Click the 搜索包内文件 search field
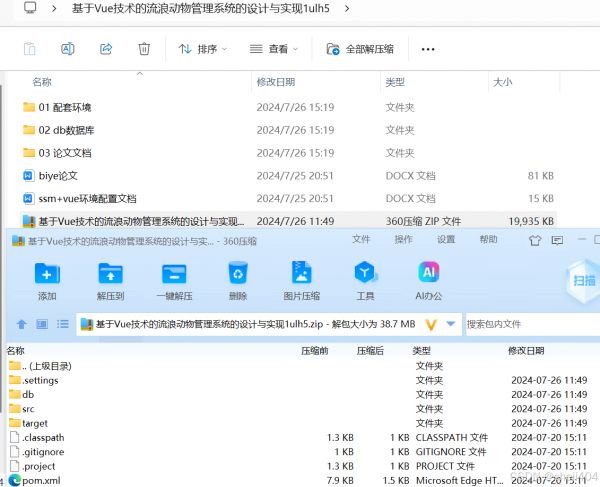 tap(533, 324)
